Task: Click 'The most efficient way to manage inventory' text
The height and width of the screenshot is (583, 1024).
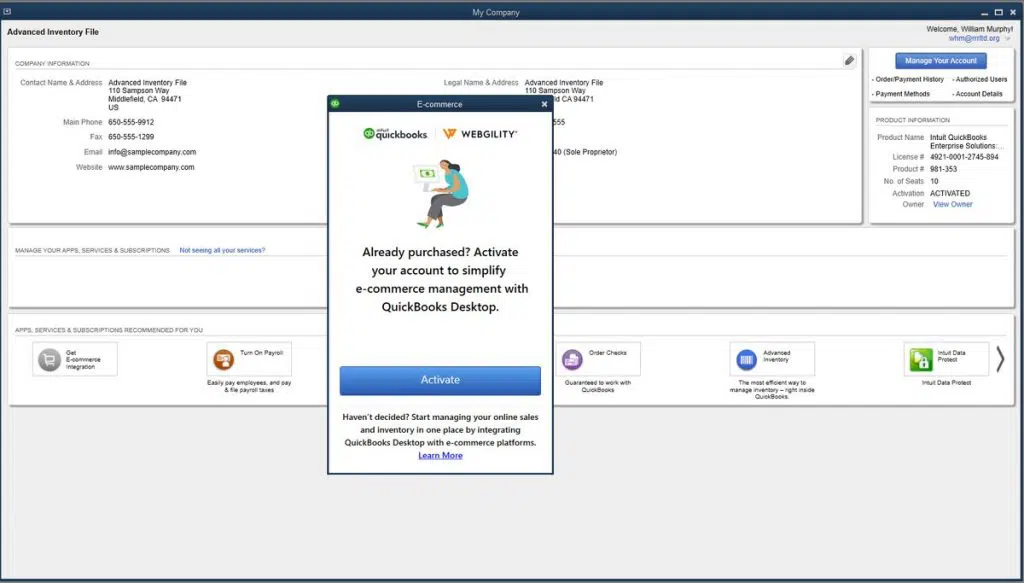Action: pyautogui.click(x=772, y=389)
